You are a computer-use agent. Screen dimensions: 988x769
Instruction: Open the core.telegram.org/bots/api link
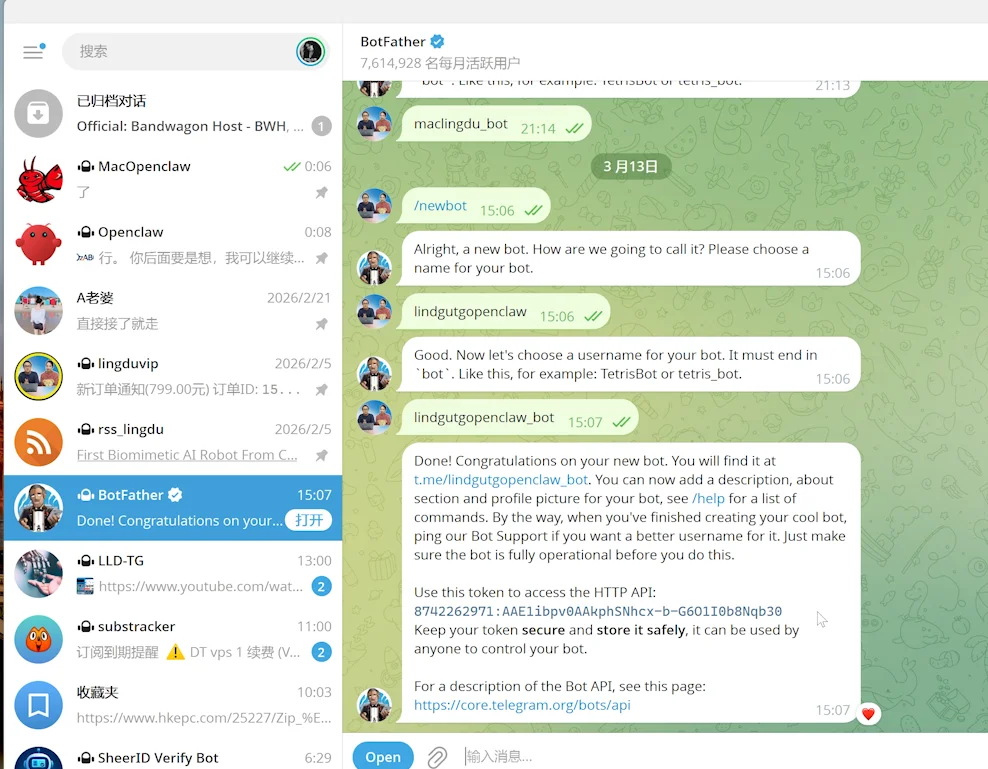click(522, 705)
